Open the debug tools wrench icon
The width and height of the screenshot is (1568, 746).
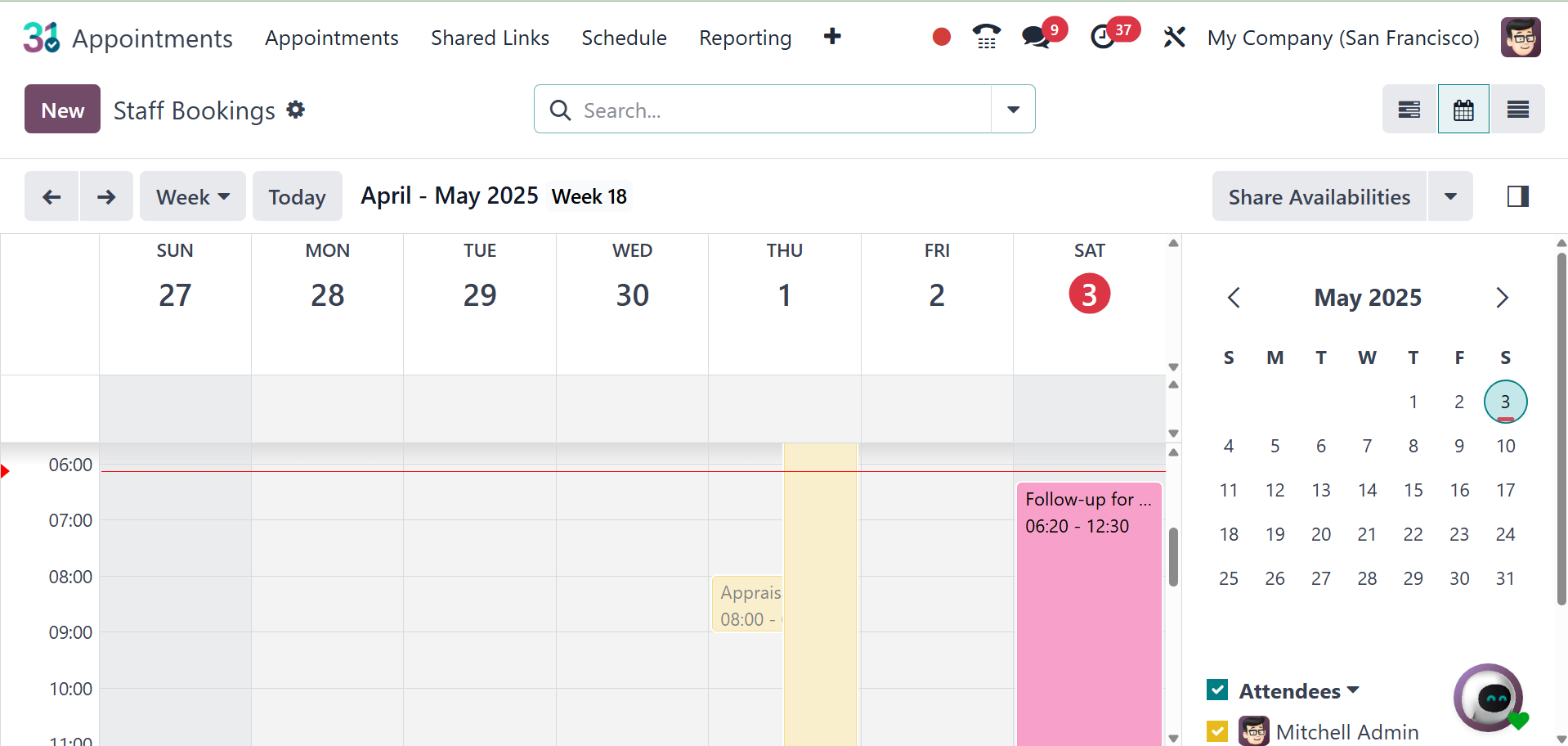(1174, 37)
